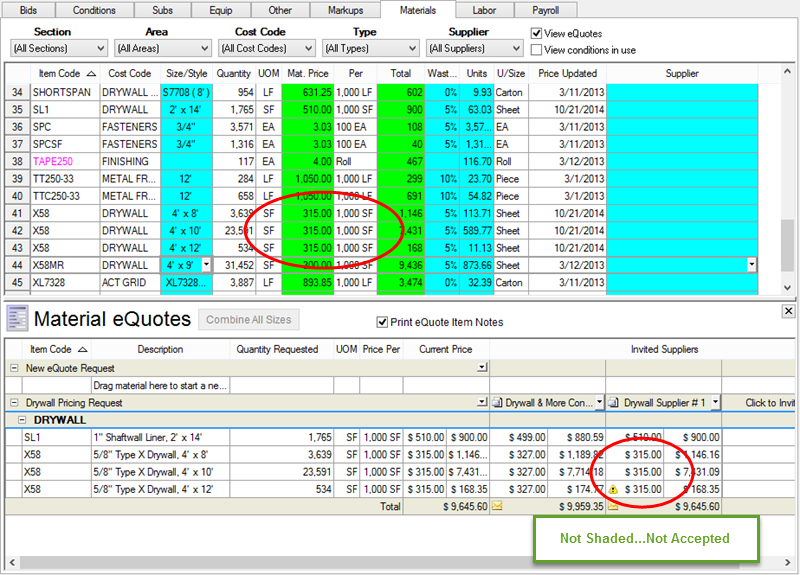800x575 pixels.
Task: Sort by the Cost Code column header
Action: 130,73
